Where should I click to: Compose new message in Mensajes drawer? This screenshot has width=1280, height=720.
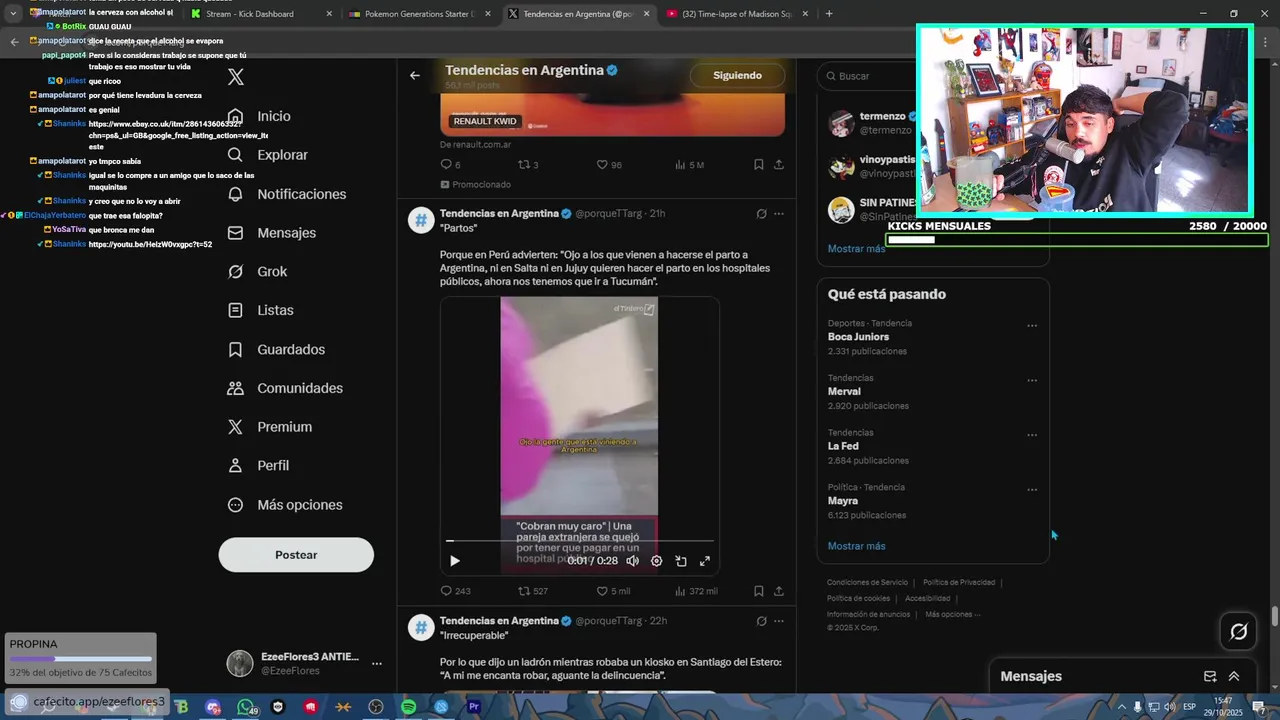pyautogui.click(x=1210, y=676)
